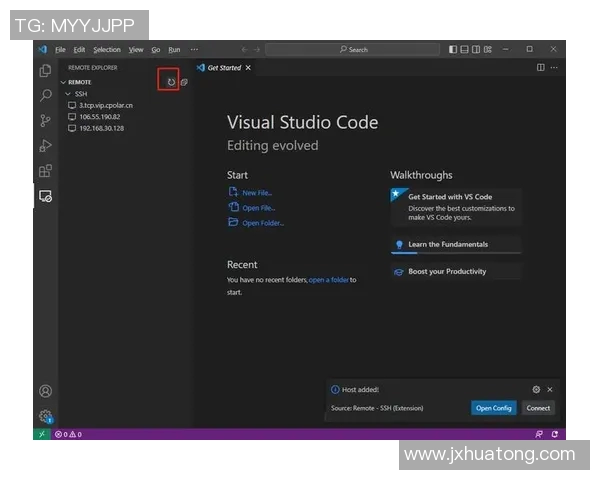
Task: Open notification settings gear on Host added
Action: [536, 389]
